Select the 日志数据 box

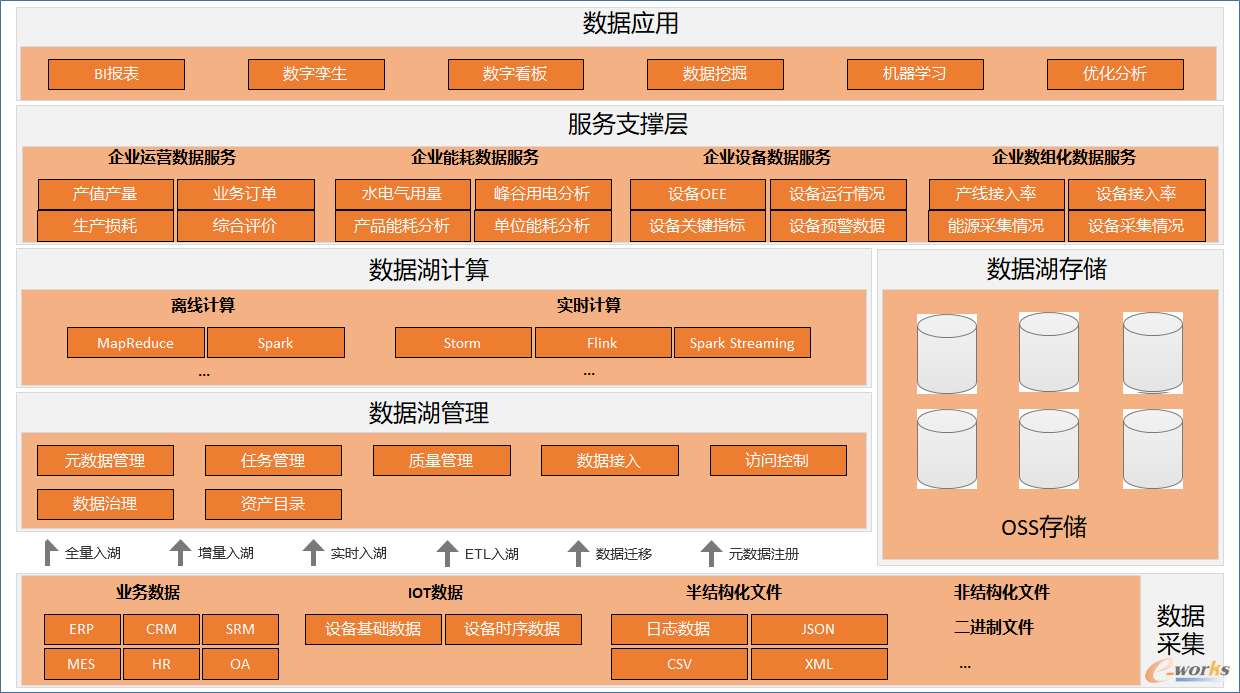(679, 629)
